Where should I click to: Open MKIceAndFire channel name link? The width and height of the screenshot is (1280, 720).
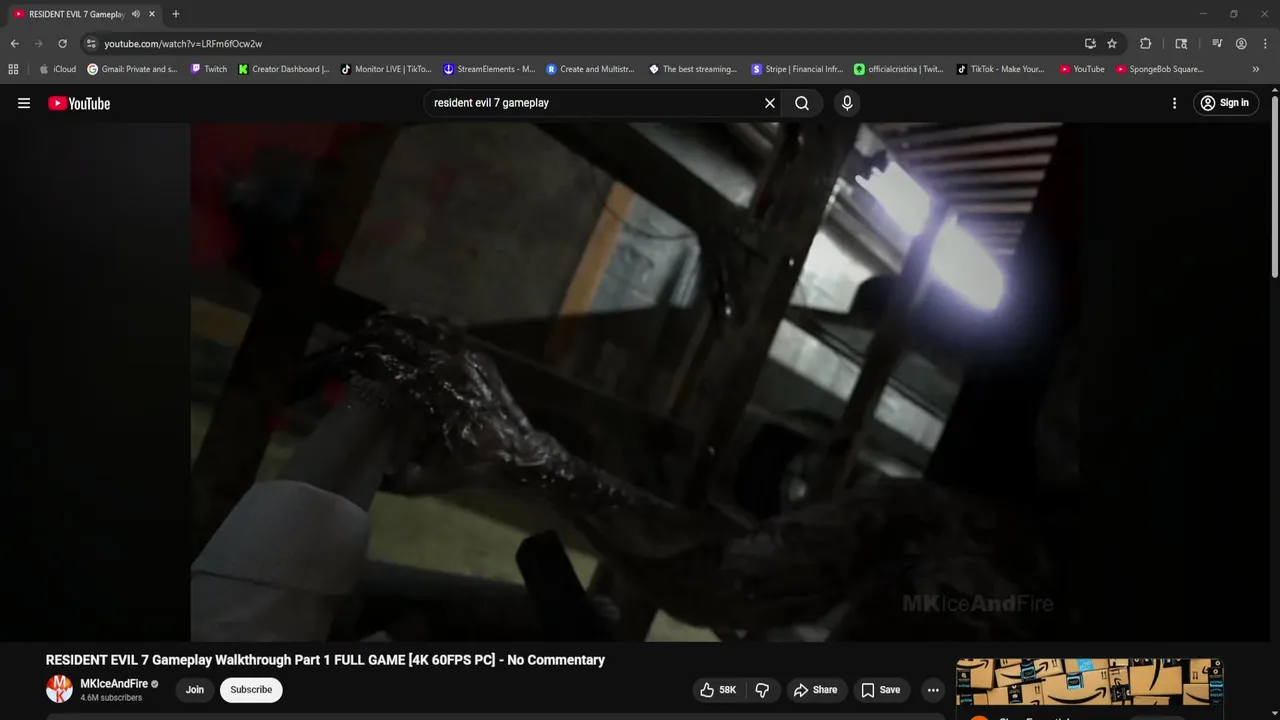pyautogui.click(x=114, y=684)
